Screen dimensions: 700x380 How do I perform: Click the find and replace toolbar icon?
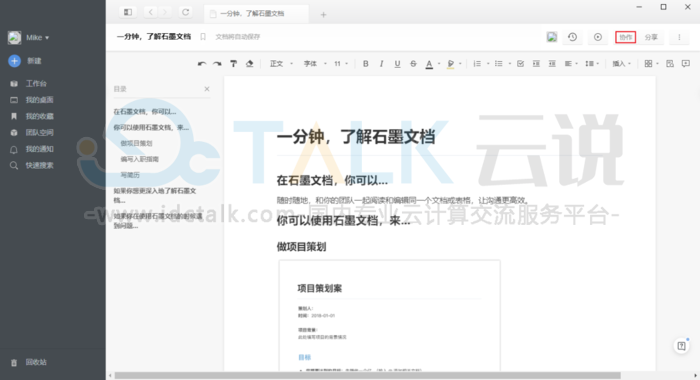[670, 64]
